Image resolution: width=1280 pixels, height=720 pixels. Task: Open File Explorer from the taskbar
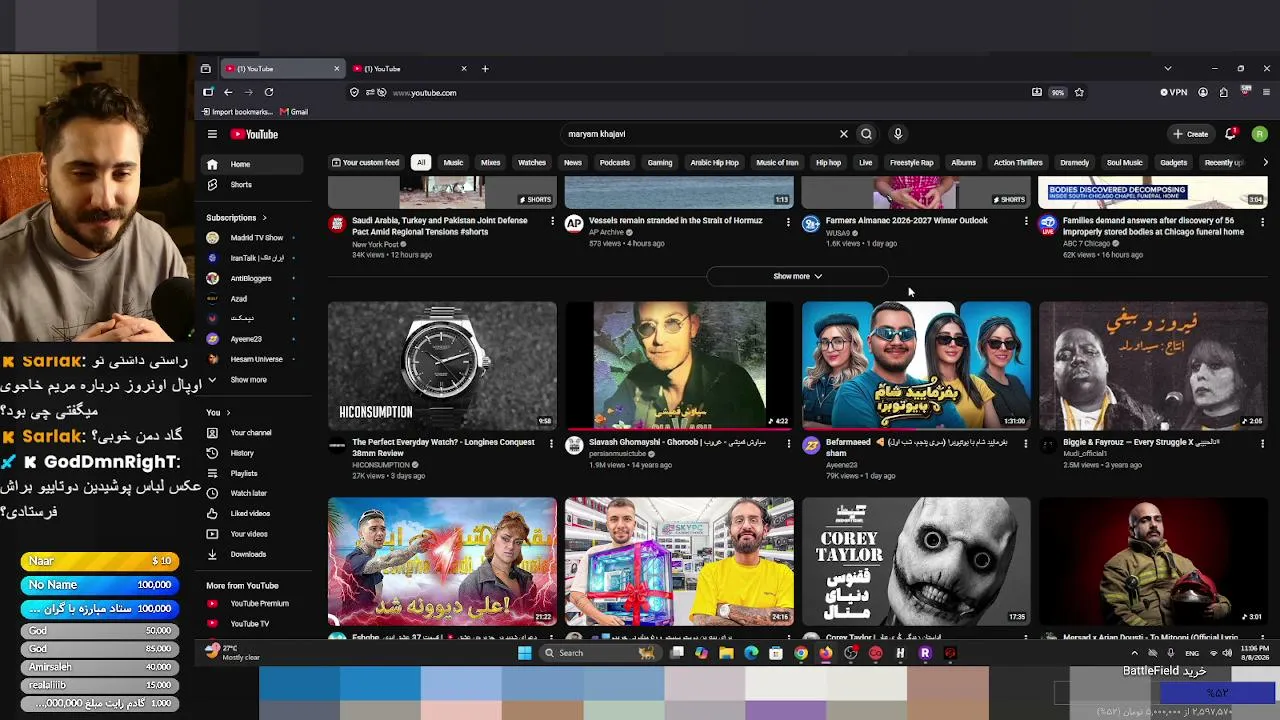click(726, 653)
